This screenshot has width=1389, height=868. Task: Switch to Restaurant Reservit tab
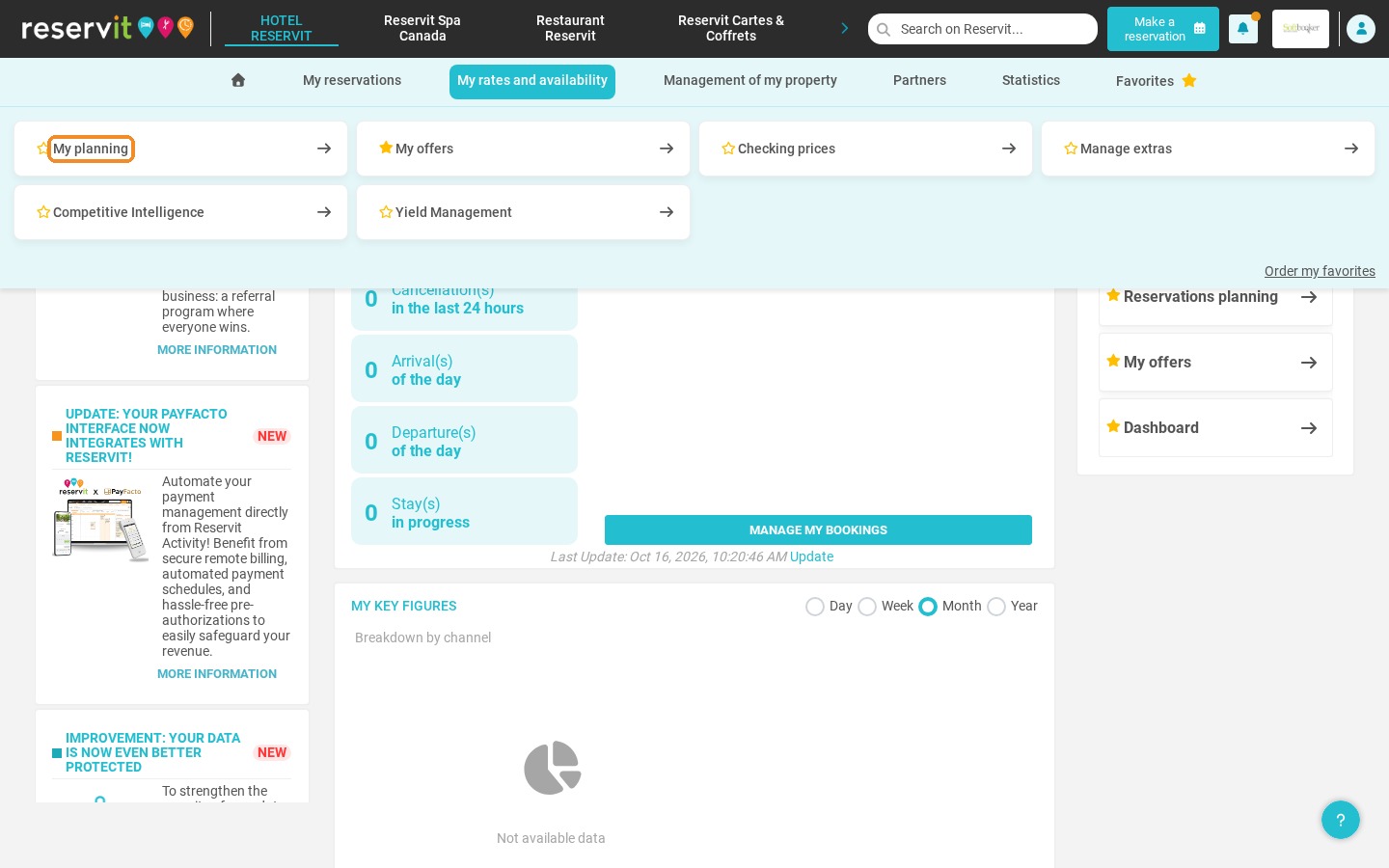(x=570, y=28)
